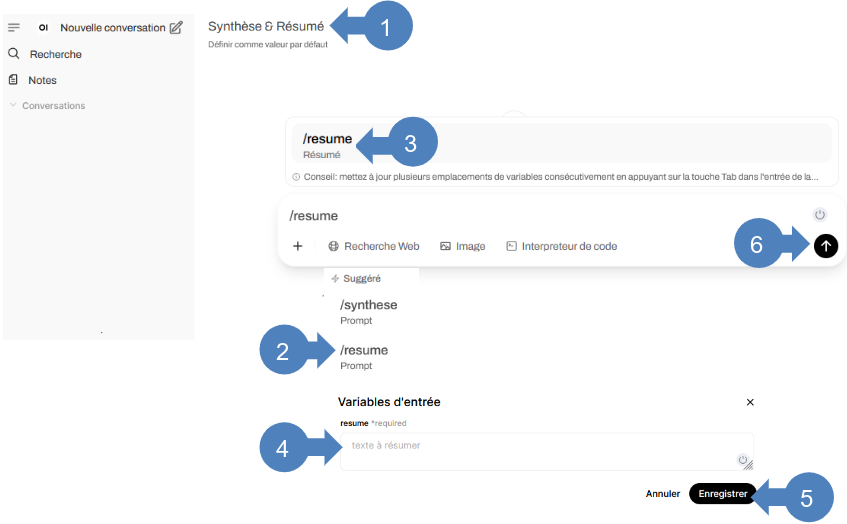Click Définir comme valeur par défaut
847x524 pixels.
[268, 44]
